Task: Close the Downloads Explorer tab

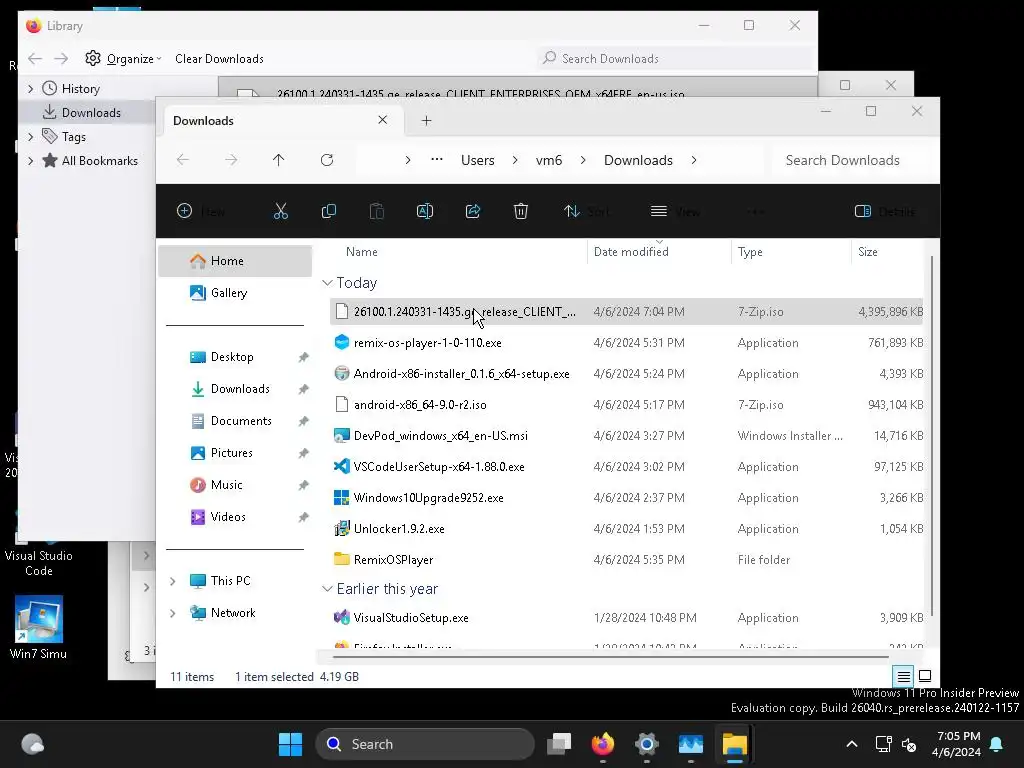Action: pyautogui.click(x=383, y=120)
